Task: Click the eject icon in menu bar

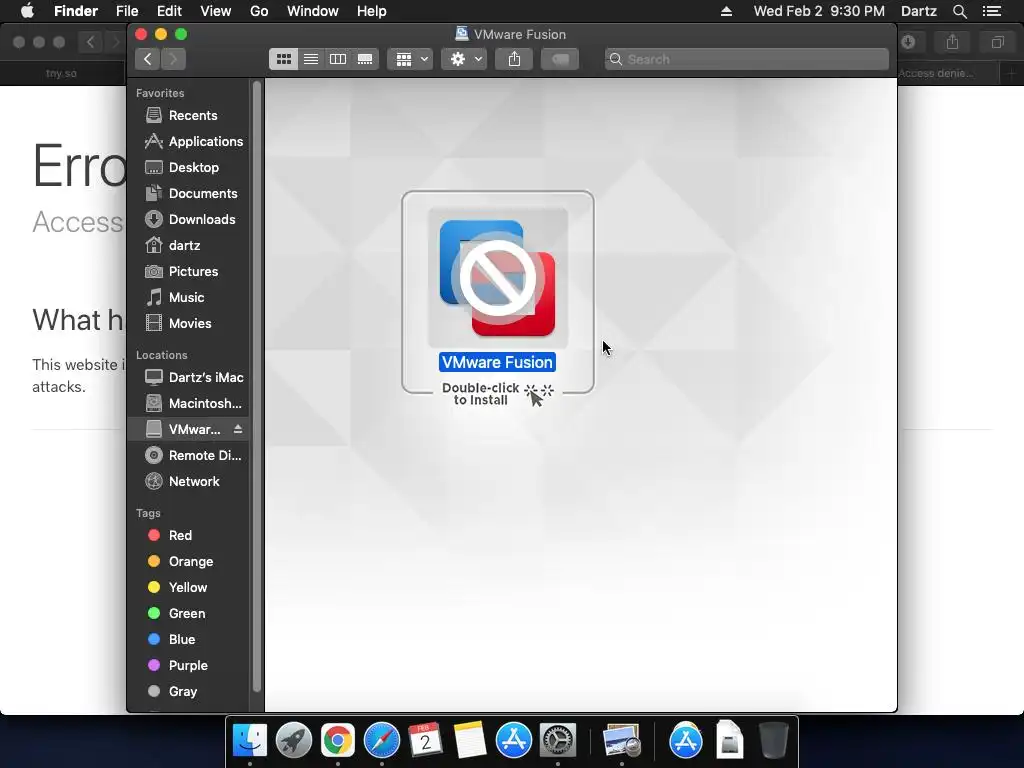Action: pyautogui.click(x=726, y=11)
